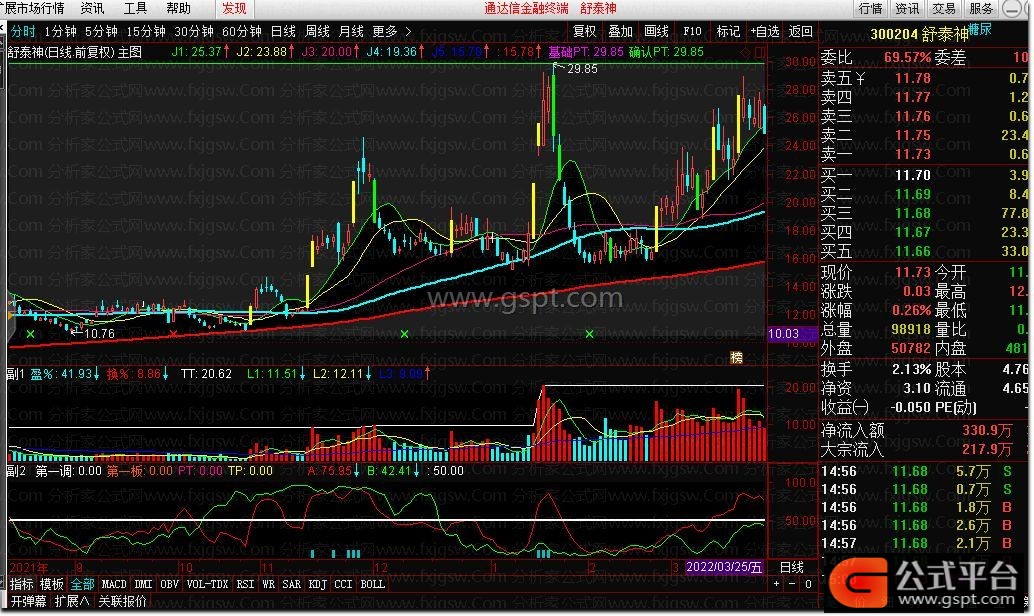
Task: Select the 5分钟 period
Action: click(x=101, y=31)
